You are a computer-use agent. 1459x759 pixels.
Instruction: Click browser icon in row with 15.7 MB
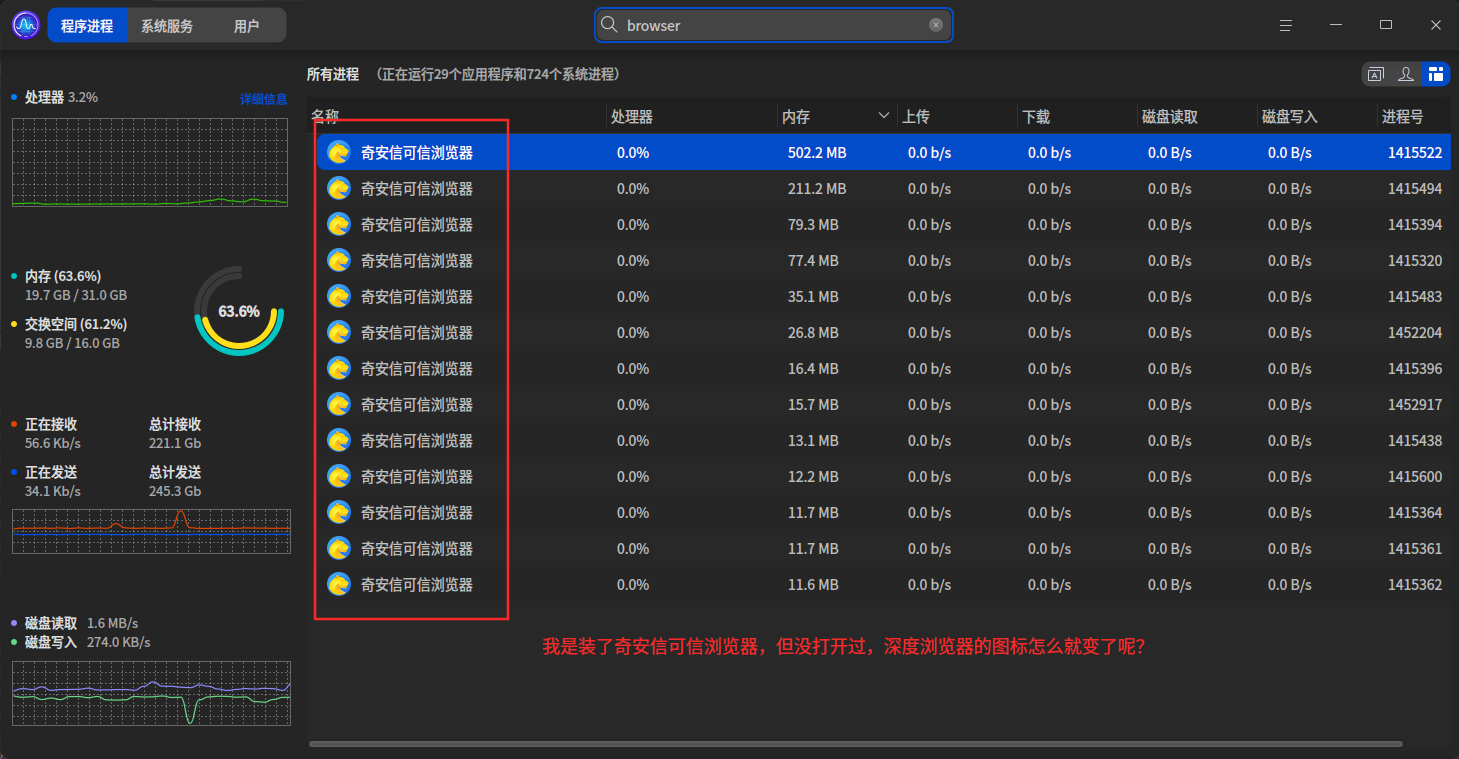(x=339, y=404)
